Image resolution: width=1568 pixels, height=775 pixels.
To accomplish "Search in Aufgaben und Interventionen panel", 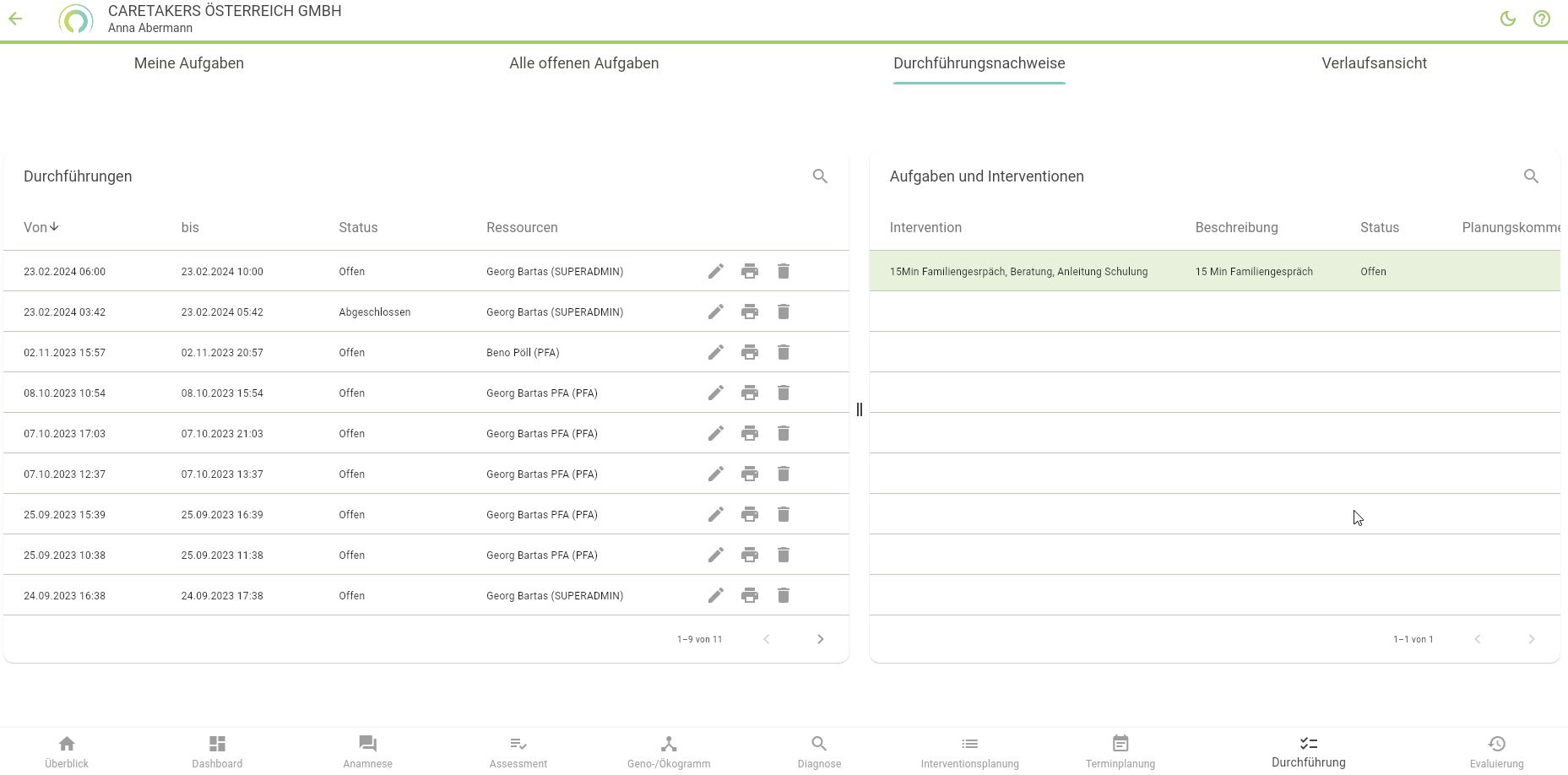I will (x=1530, y=176).
